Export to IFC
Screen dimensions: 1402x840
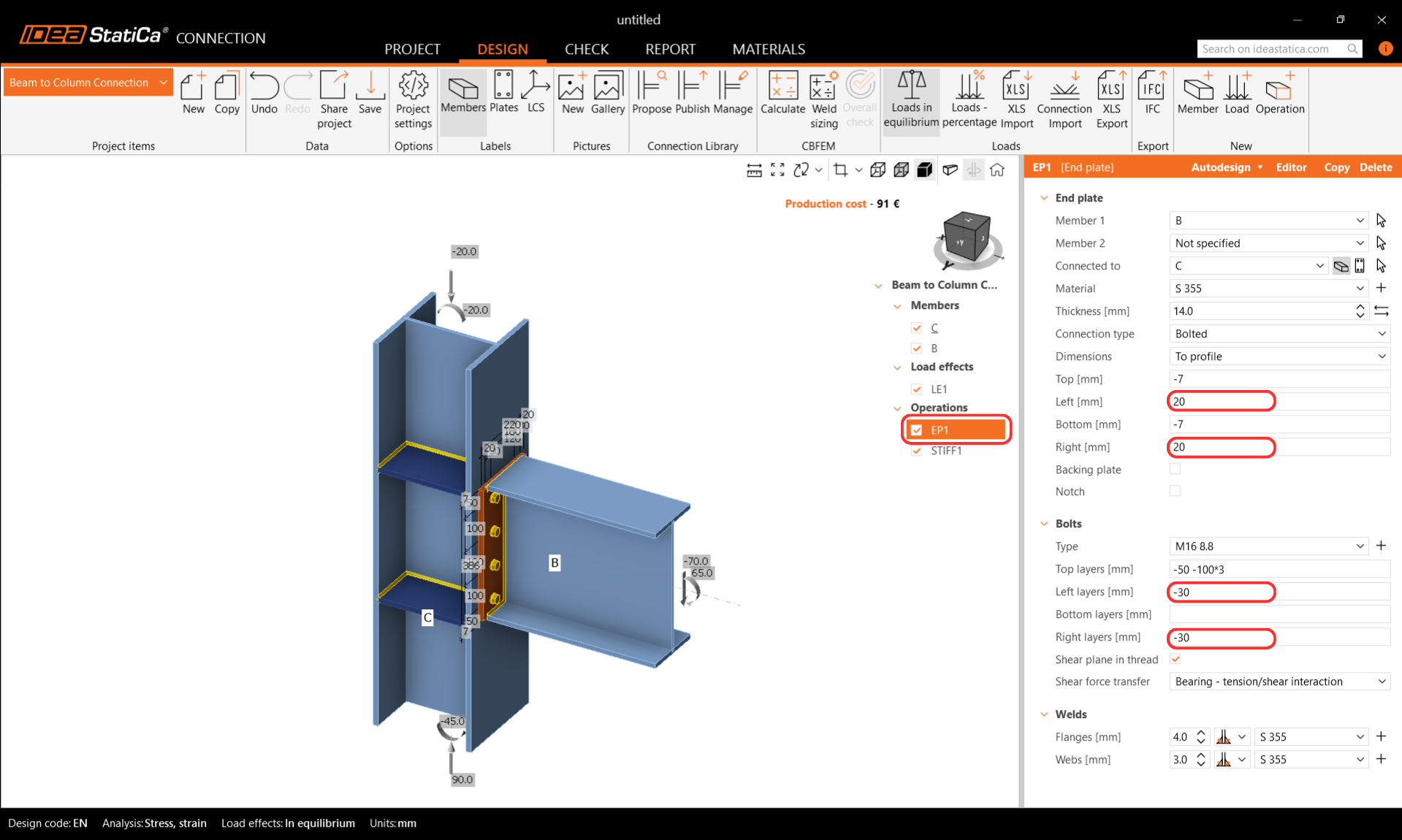[x=1152, y=93]
